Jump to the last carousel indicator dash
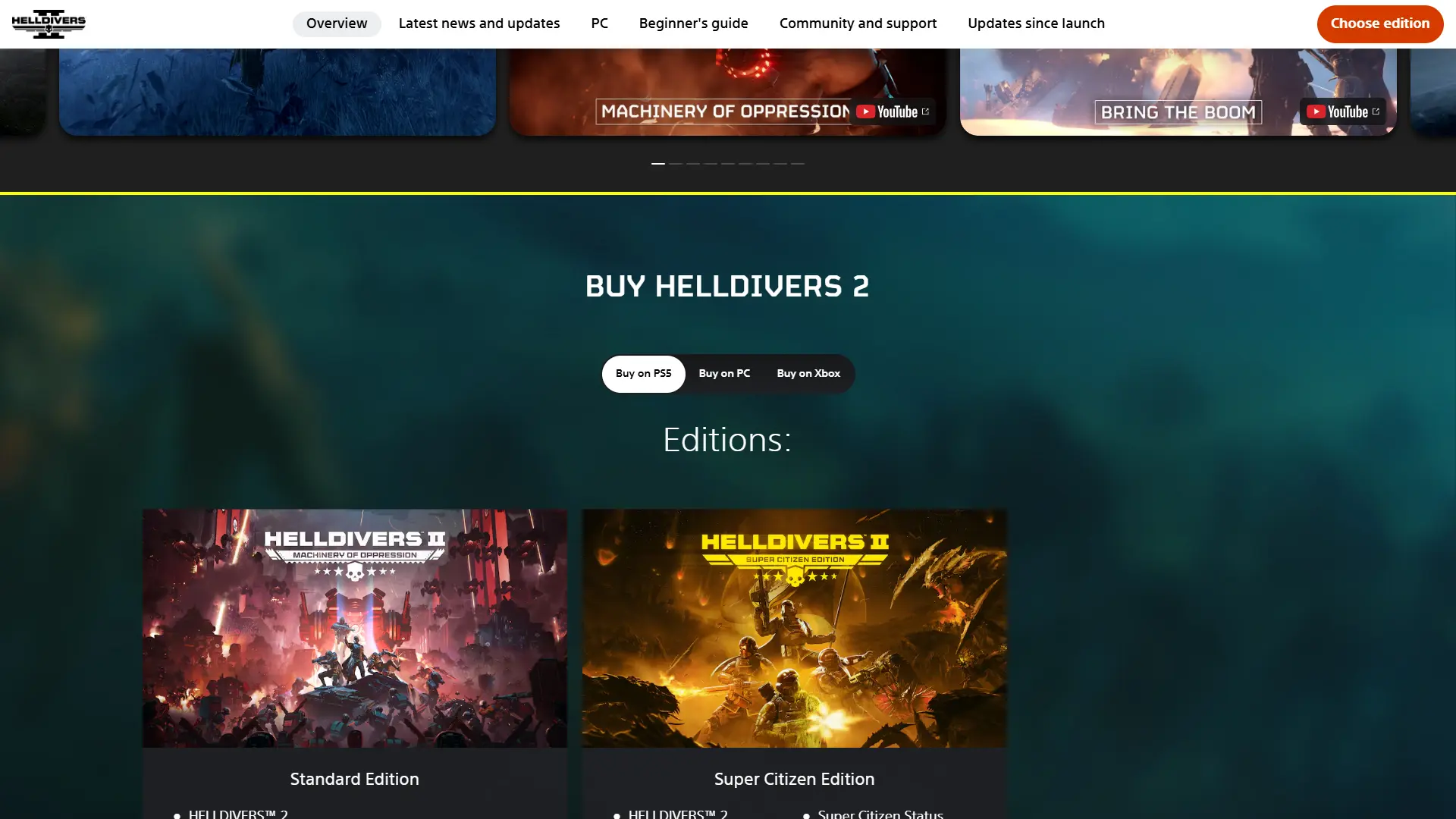1456x819 pixels. point(798,164)
